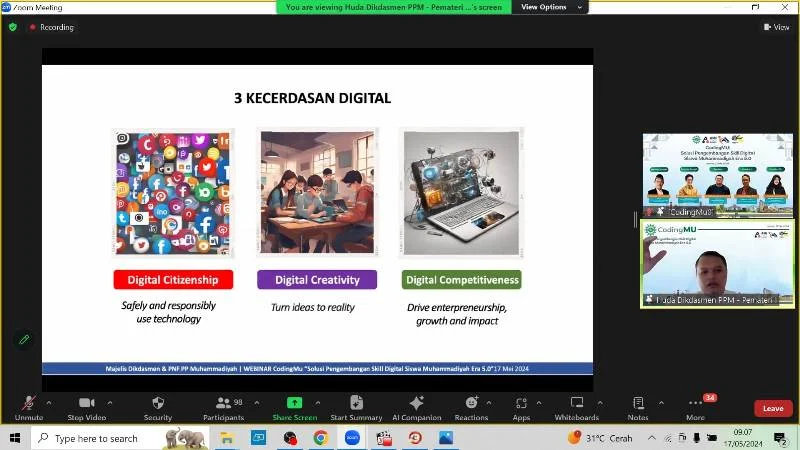Expand the caret beside Apps
This screenshot has height=450, width=800.
click(539, 403)
